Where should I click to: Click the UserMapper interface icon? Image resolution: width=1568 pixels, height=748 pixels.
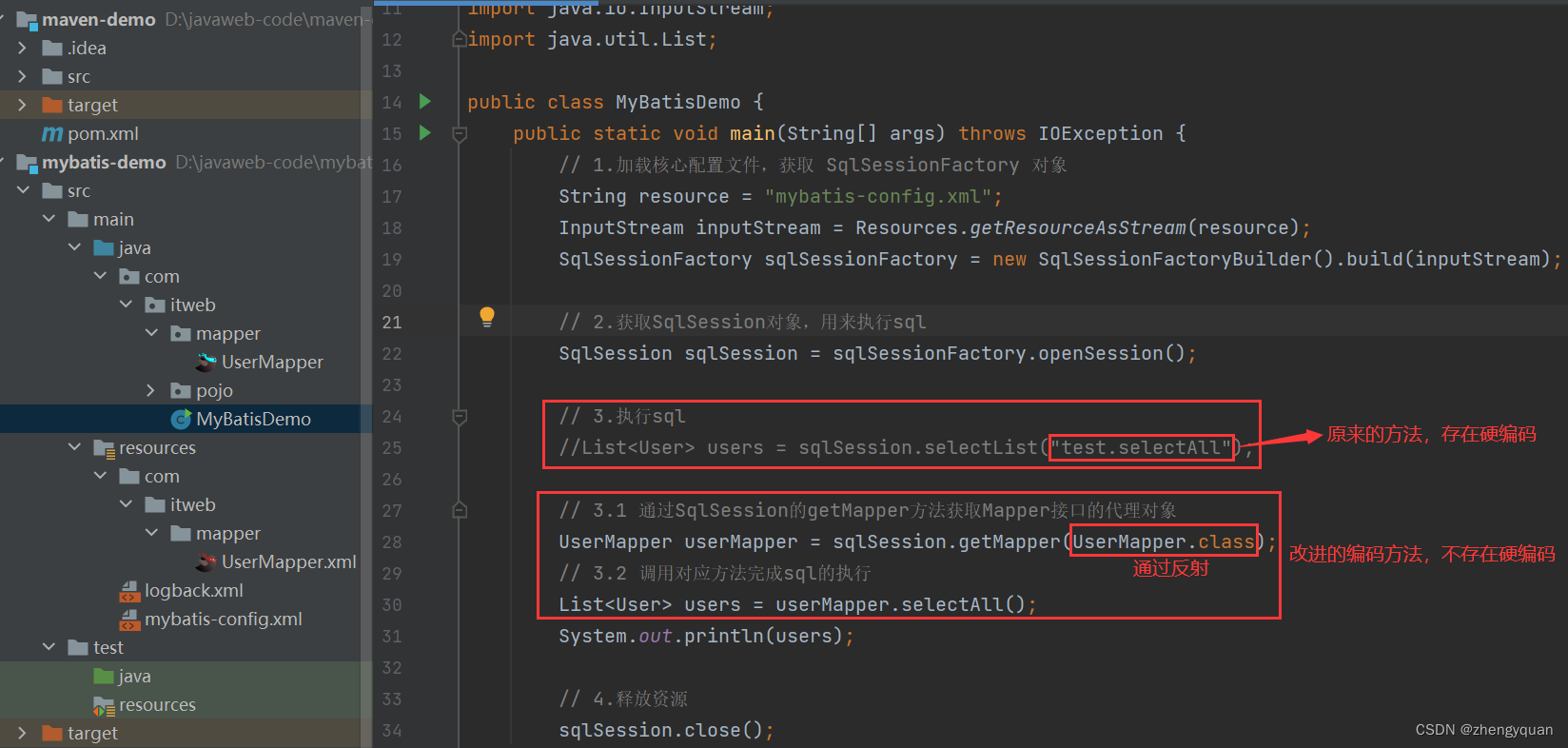206,362
